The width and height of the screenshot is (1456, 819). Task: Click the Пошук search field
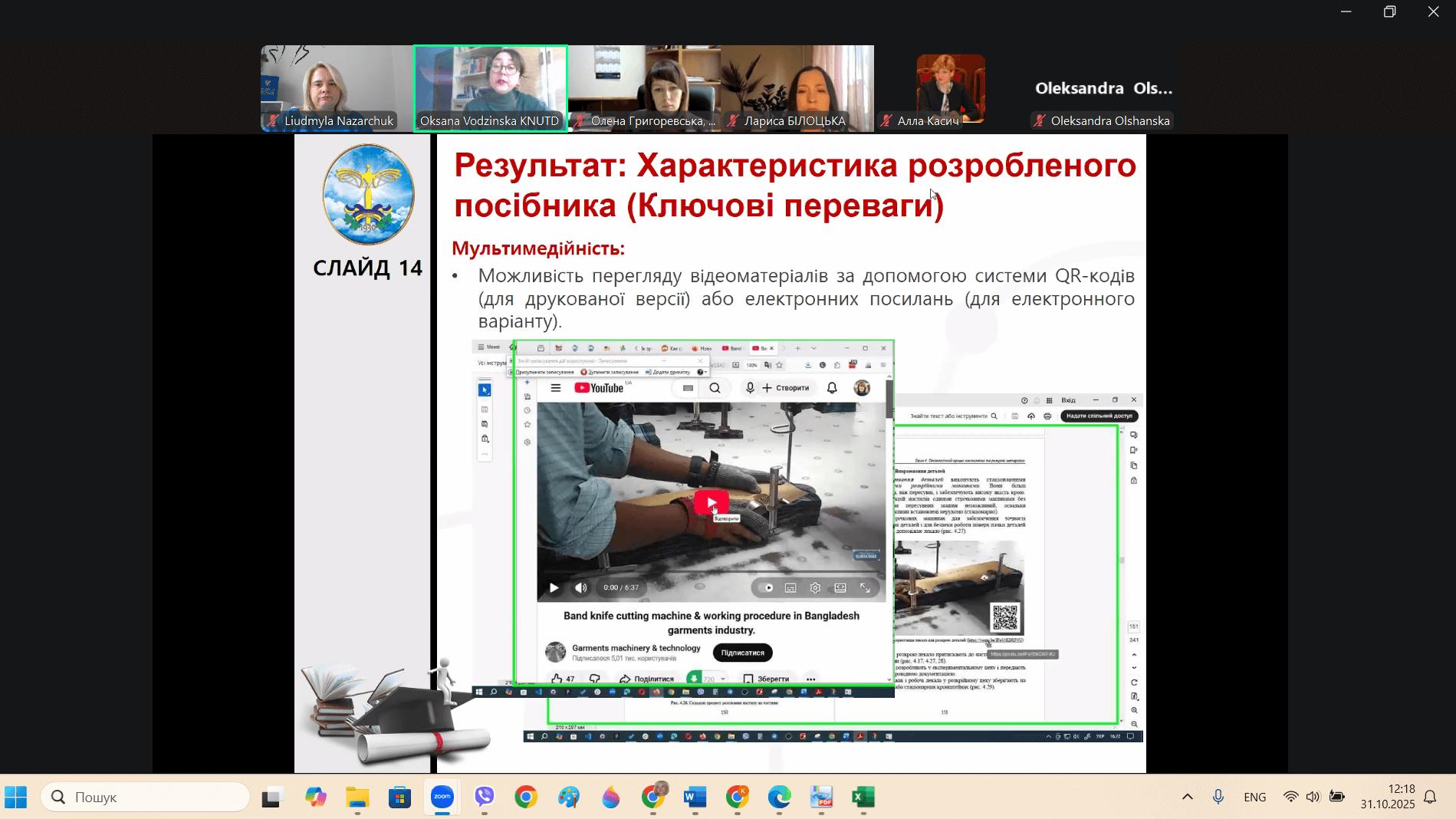pos(146,798)
